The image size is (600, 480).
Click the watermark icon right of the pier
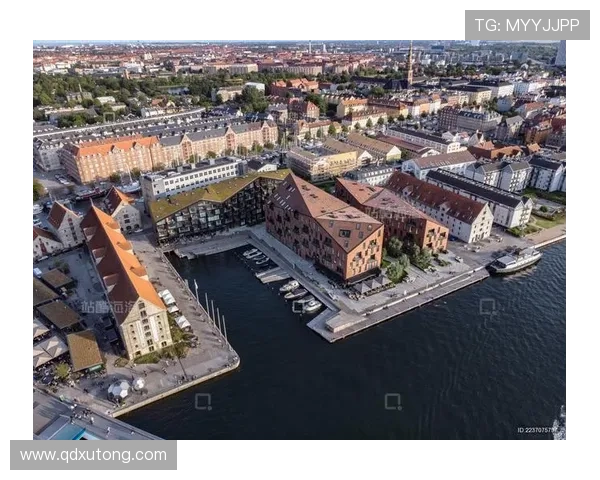pos(487,306)
